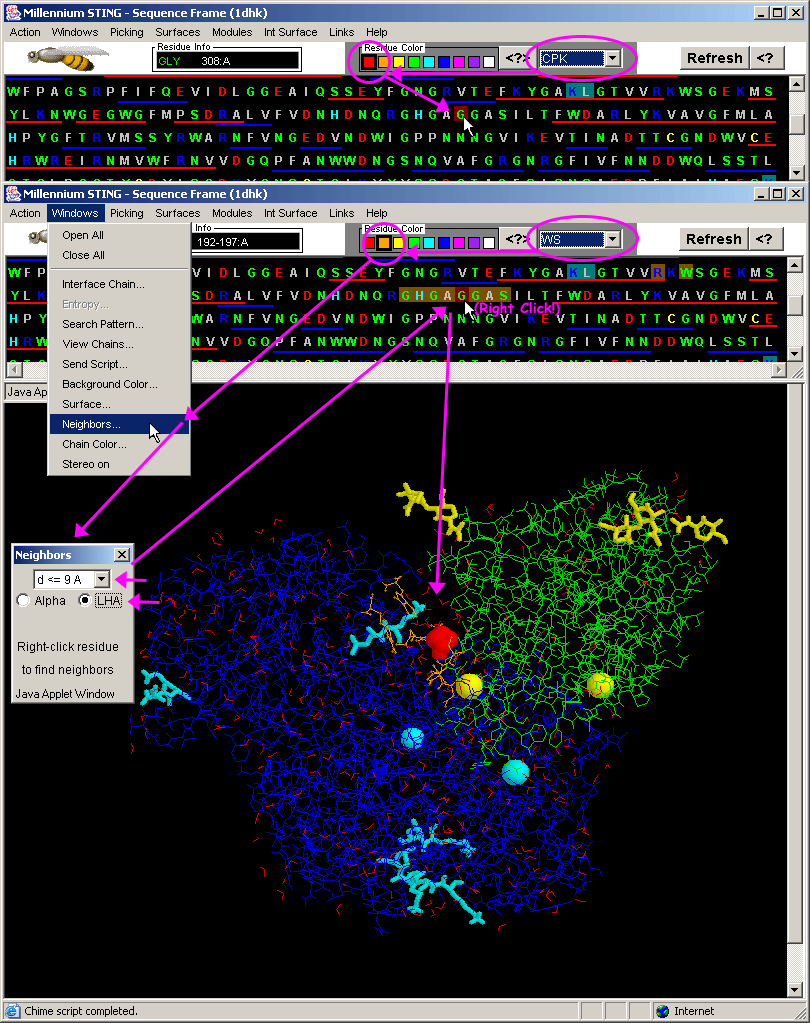The height and width of the screenshot is (1023, 810).
Task: Pick the magenta residue color swatch in top window
Action: (x=458, y=62)
